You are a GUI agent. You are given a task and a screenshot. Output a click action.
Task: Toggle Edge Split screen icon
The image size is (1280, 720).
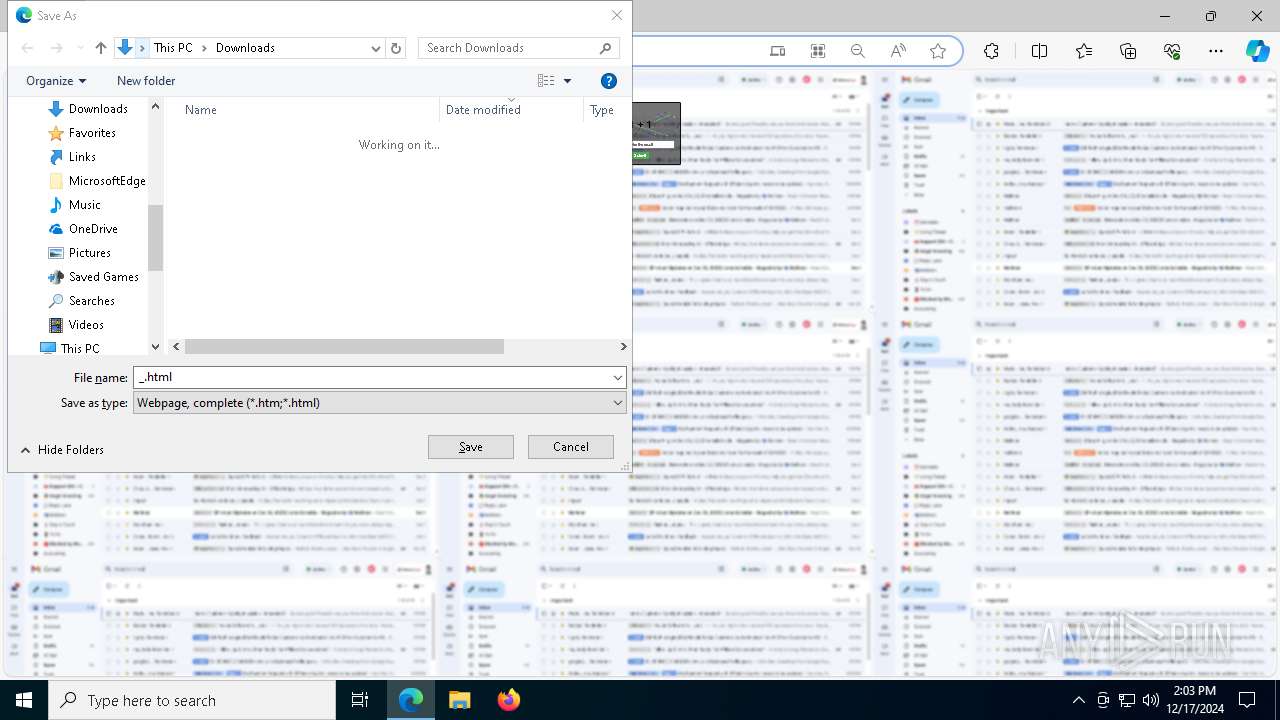[1040, 51]
